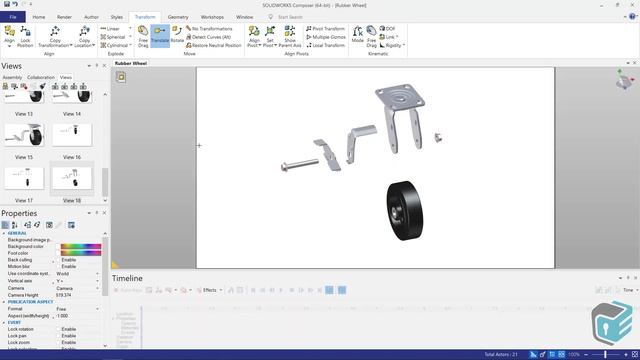Open the Window ribbon tab
The width and height of the screenshot is (640, 360).
(244, 17)
